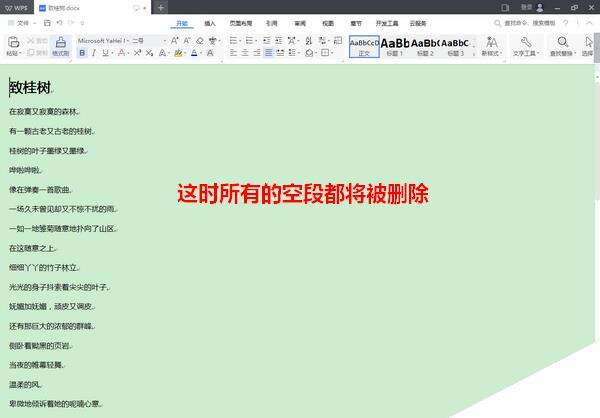Switch to the 开始 Home tab
Image resolution: width=600 pixels, height=418 pixels.
[x=182, y=23]
